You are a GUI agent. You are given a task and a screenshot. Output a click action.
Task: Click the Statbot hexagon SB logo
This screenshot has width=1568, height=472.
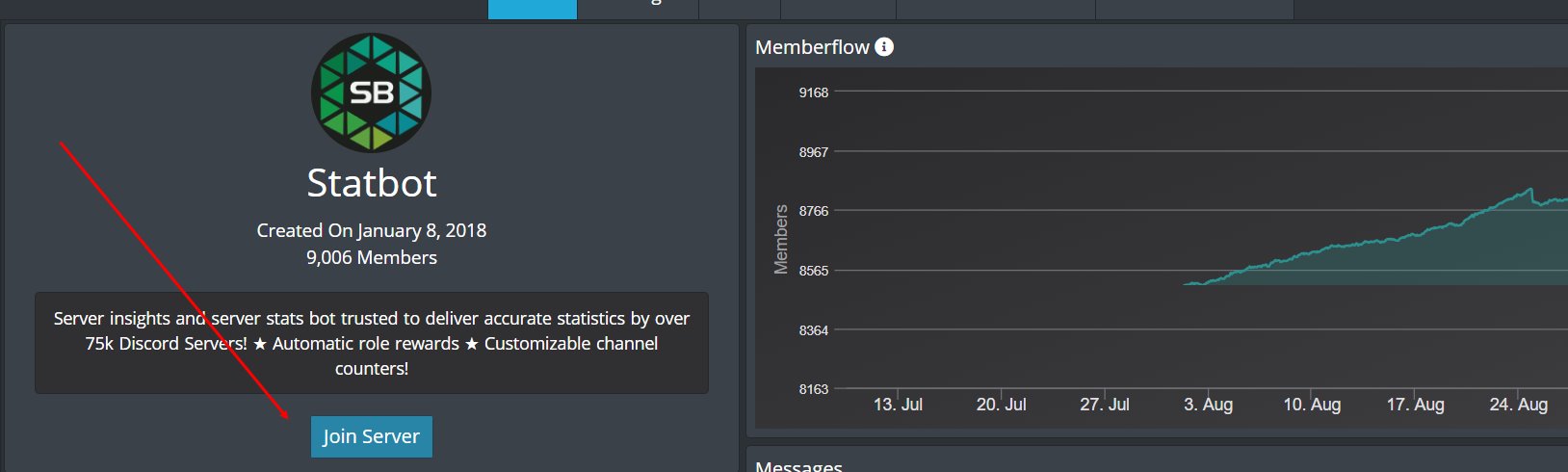coord(371,92)
